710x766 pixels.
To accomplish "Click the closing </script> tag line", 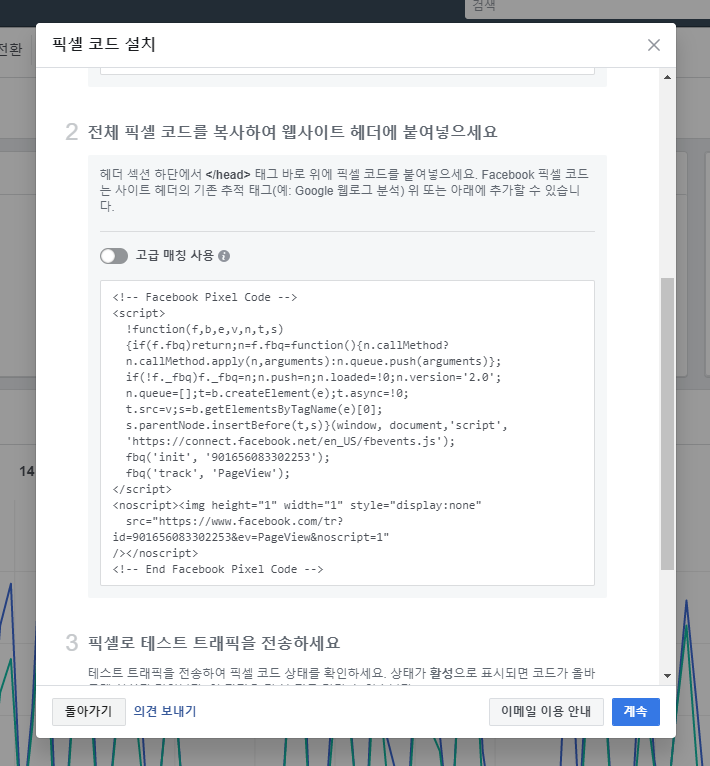I will pyautogui.click(x=142, y=489).
